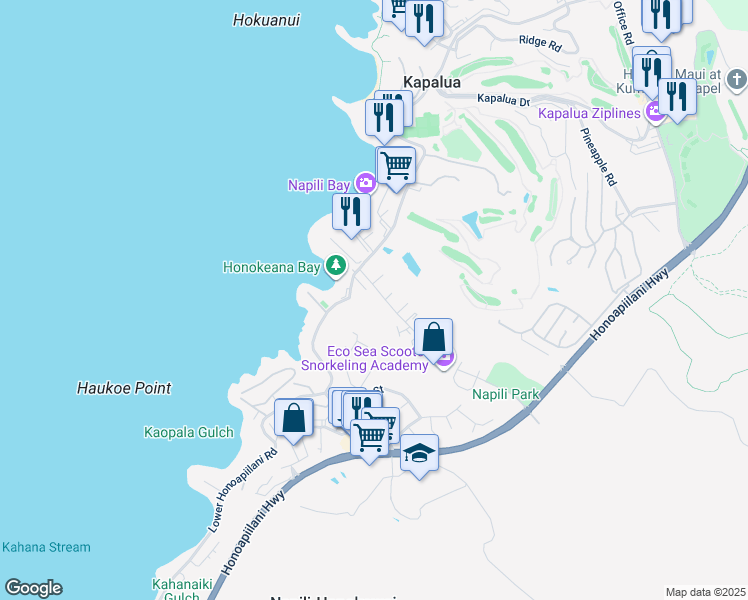Click the Pineapple Rd street label
This screenshot has height=600, width=748.
point(599,157)
